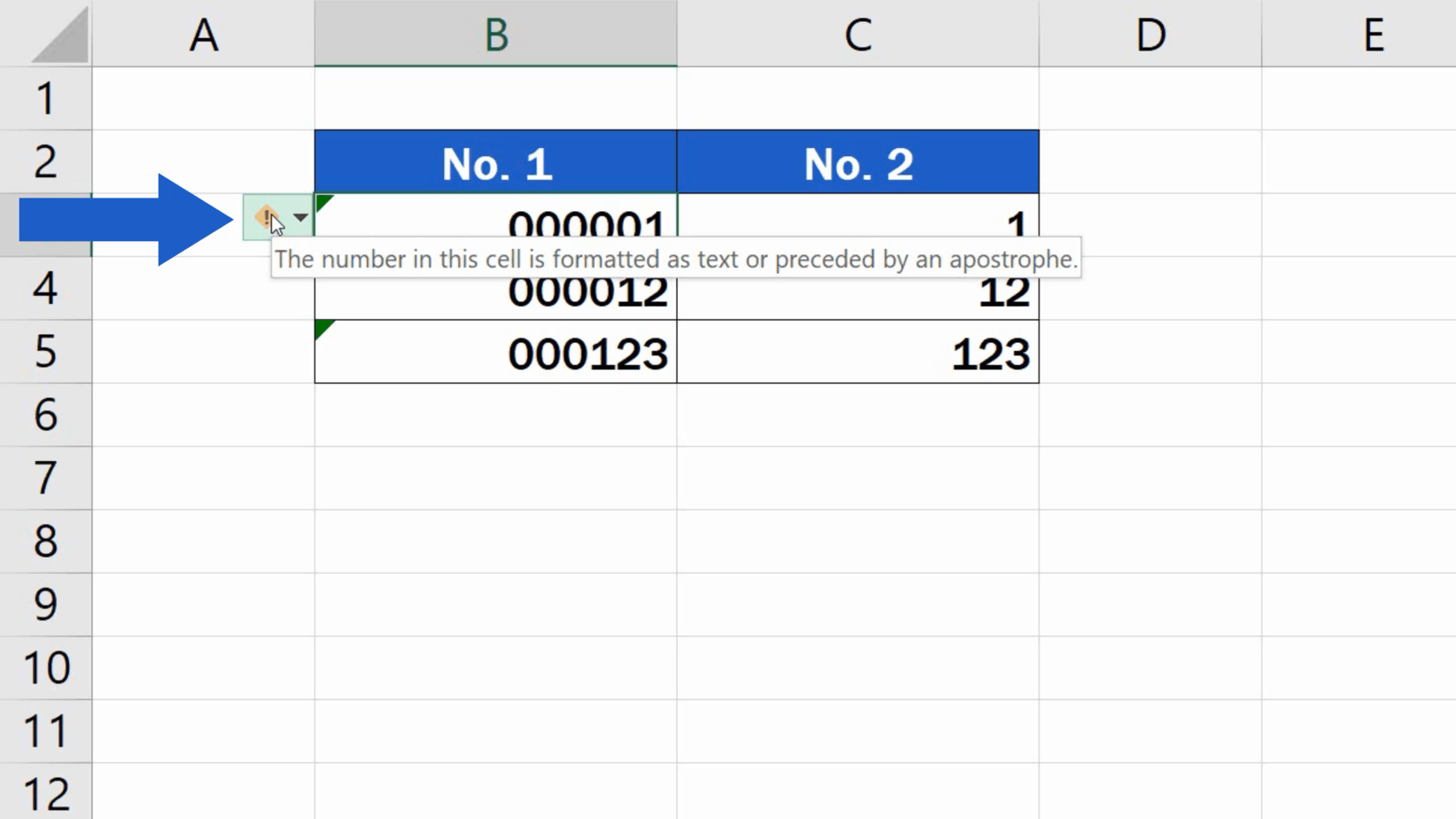Select column header B

click(494, 34)
